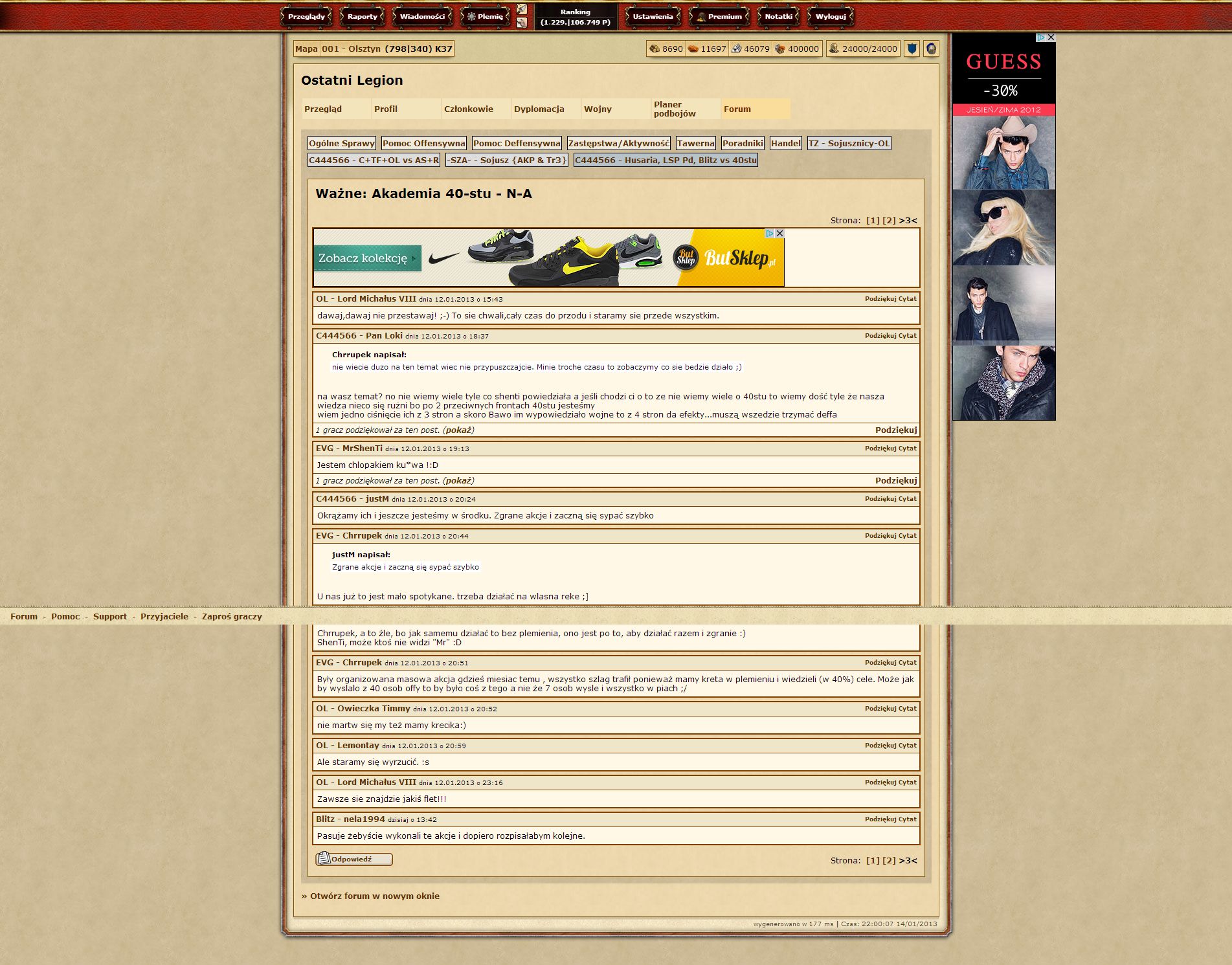Click the blue shield icon

(x=912, y=49)
